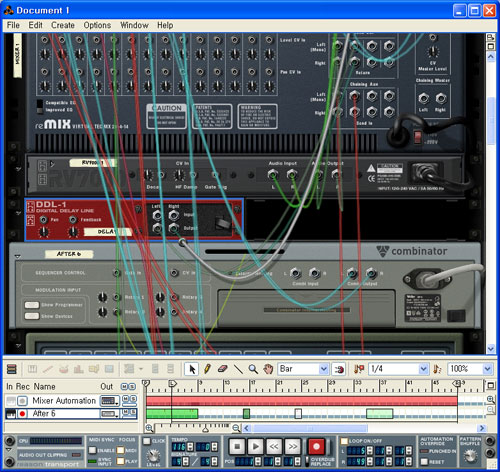Image resolution: width=500 pixels, height=472 pixels.
Task: Collapse the DDL-1 device fold arrow
Action: click(18, 214)
